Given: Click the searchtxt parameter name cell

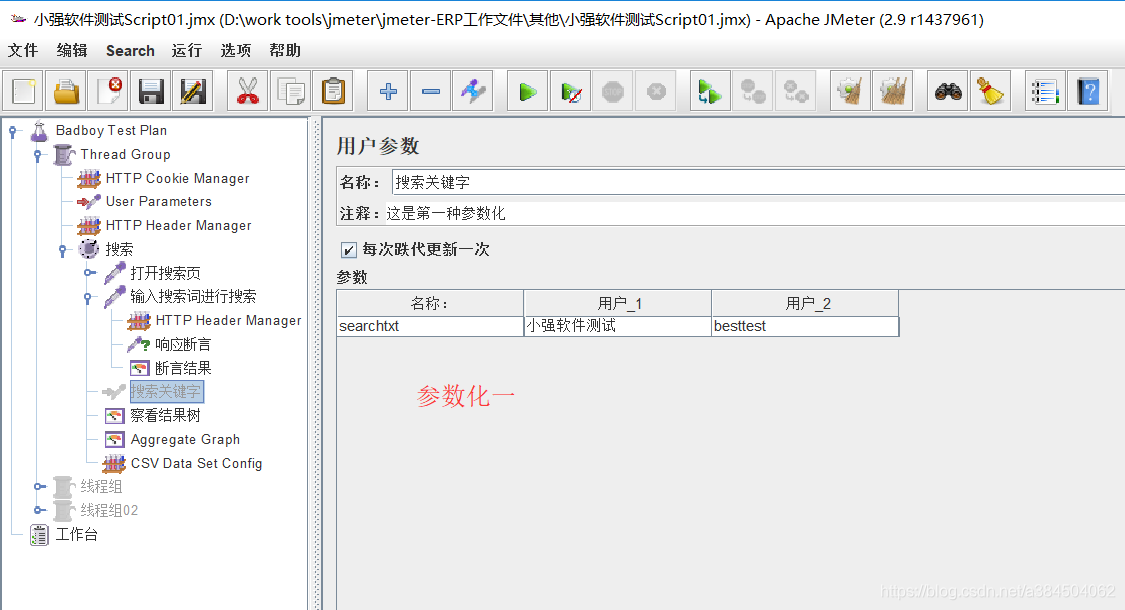Looking at the screenshot, I should click(430, 326).
